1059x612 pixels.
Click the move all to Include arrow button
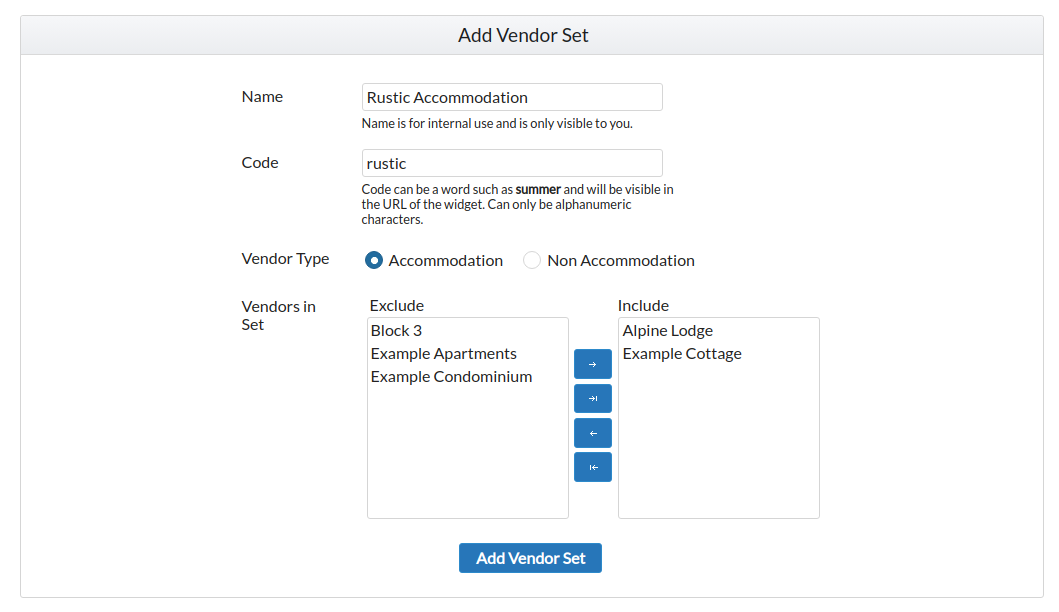pos(592,398)
